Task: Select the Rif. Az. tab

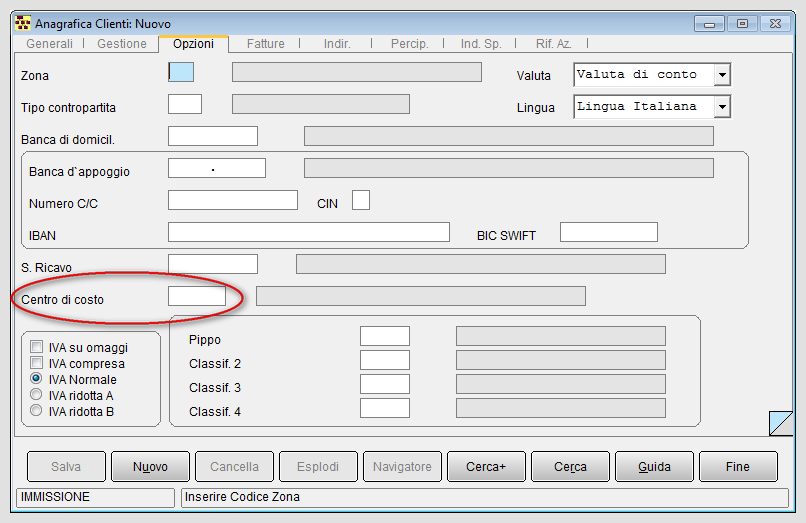Action: (x=553, y=44)
